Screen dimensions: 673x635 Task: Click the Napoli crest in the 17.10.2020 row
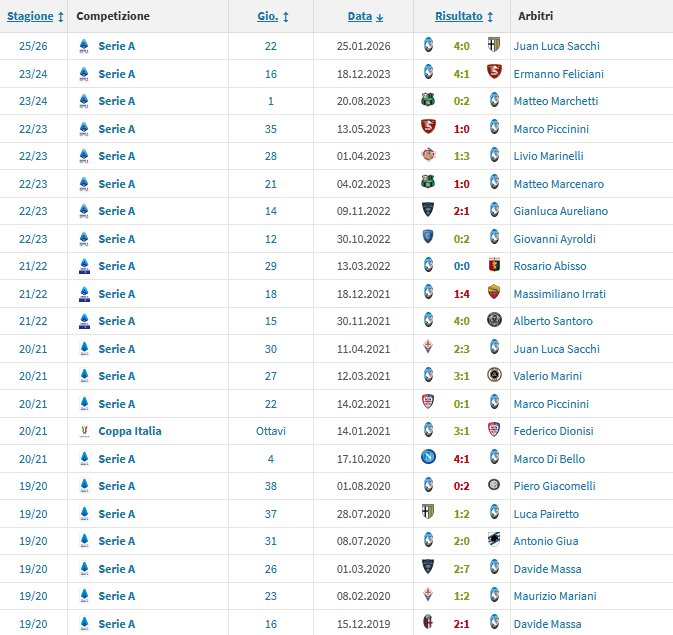429,459
